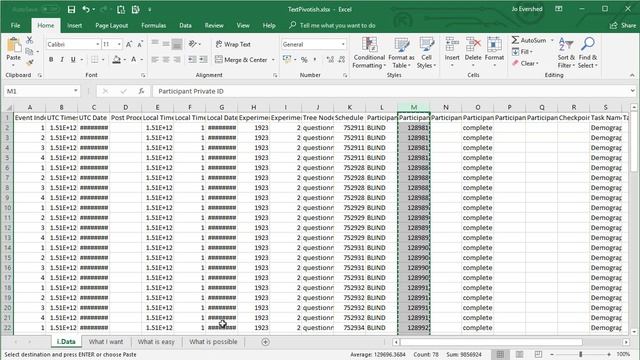Click the Paste clipboard icon
Image resolution: width=640 pixels, height=360 pixels.
(x=13, y=45)
